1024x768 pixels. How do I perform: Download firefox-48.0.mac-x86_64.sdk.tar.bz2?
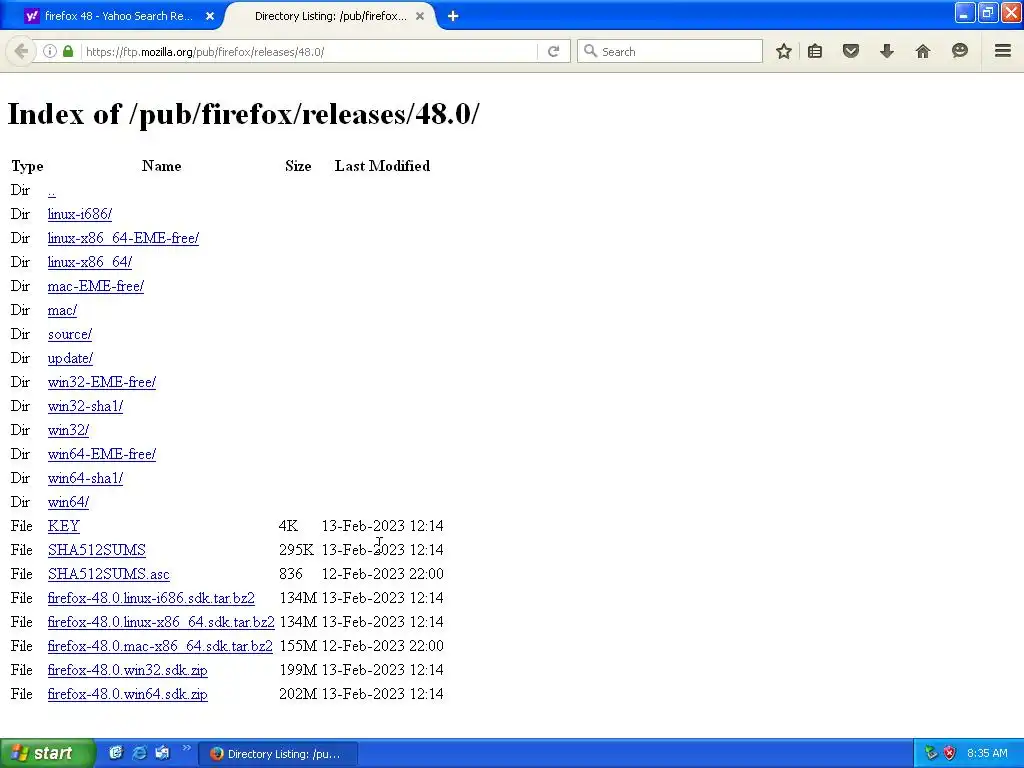(x=160, y=646)
